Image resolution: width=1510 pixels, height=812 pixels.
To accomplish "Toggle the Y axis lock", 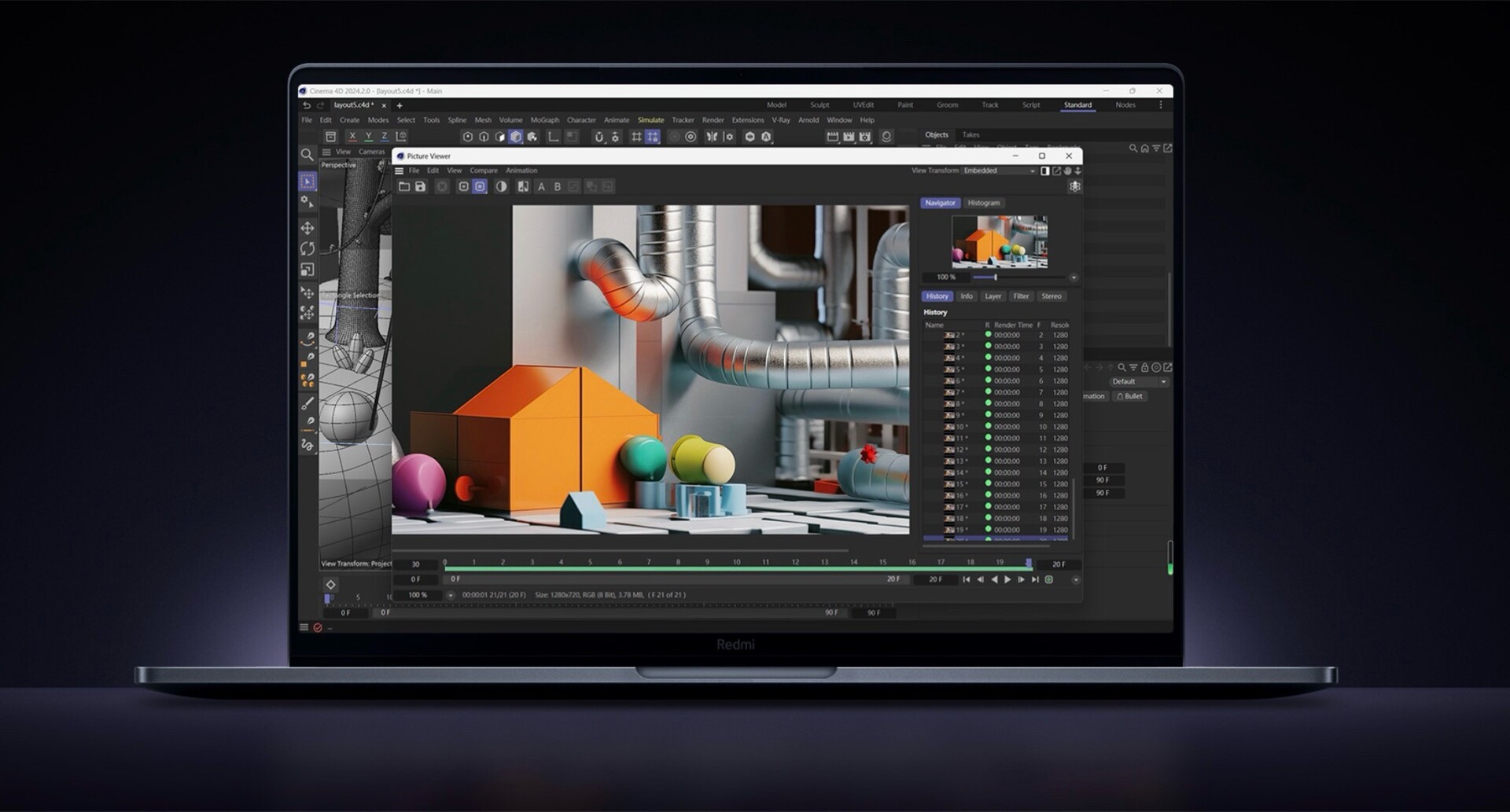I will coord(368,137).
